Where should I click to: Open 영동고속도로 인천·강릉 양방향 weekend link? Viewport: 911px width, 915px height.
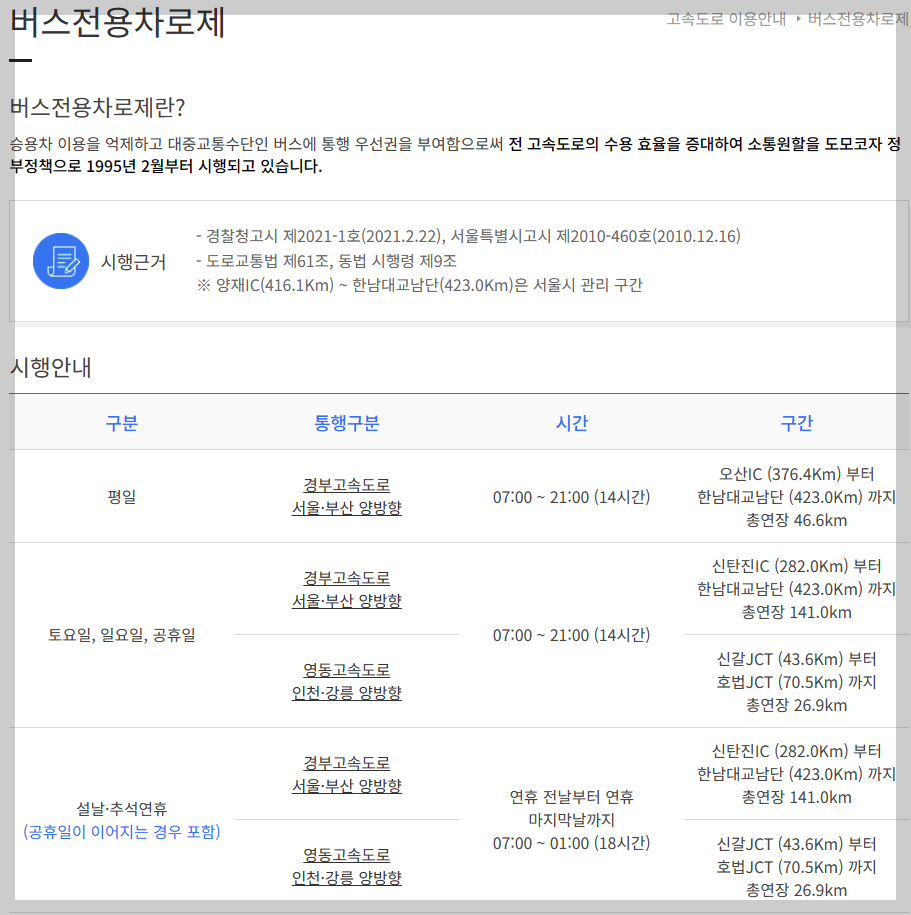pyautogui.click(x=345, y=683)
